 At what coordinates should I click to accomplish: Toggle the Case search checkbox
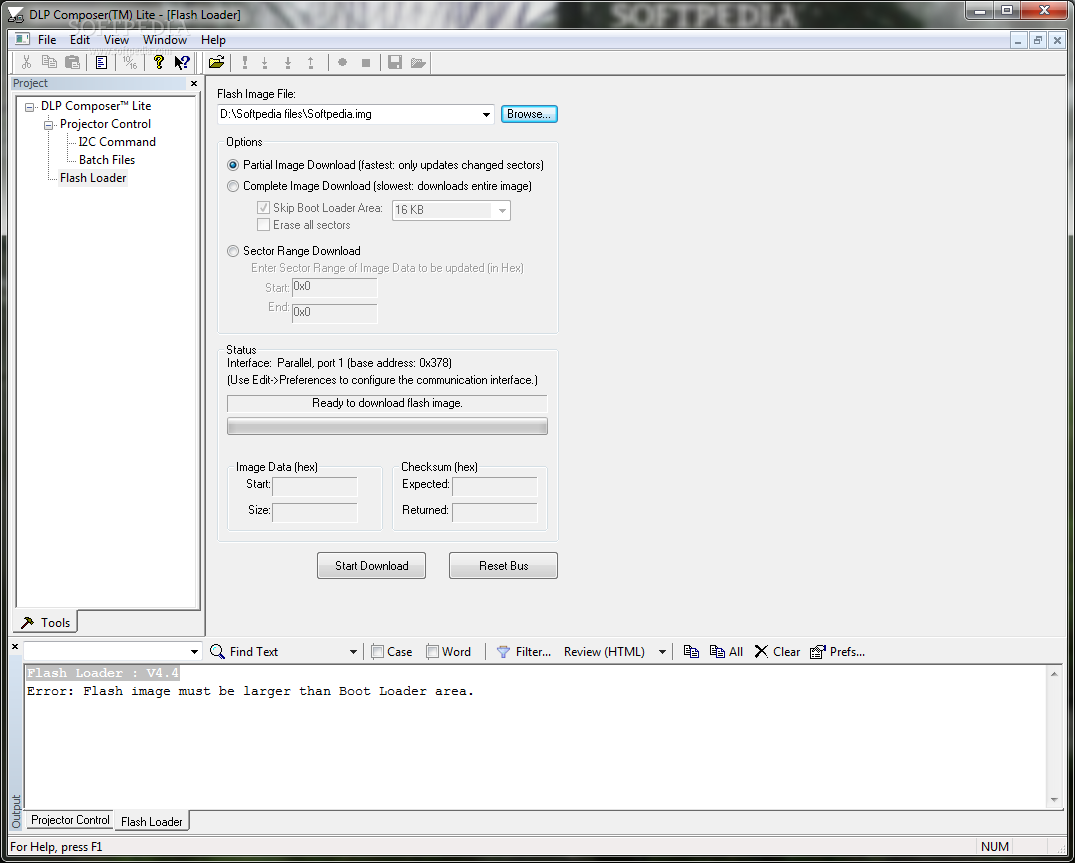(x=377, y=652)
